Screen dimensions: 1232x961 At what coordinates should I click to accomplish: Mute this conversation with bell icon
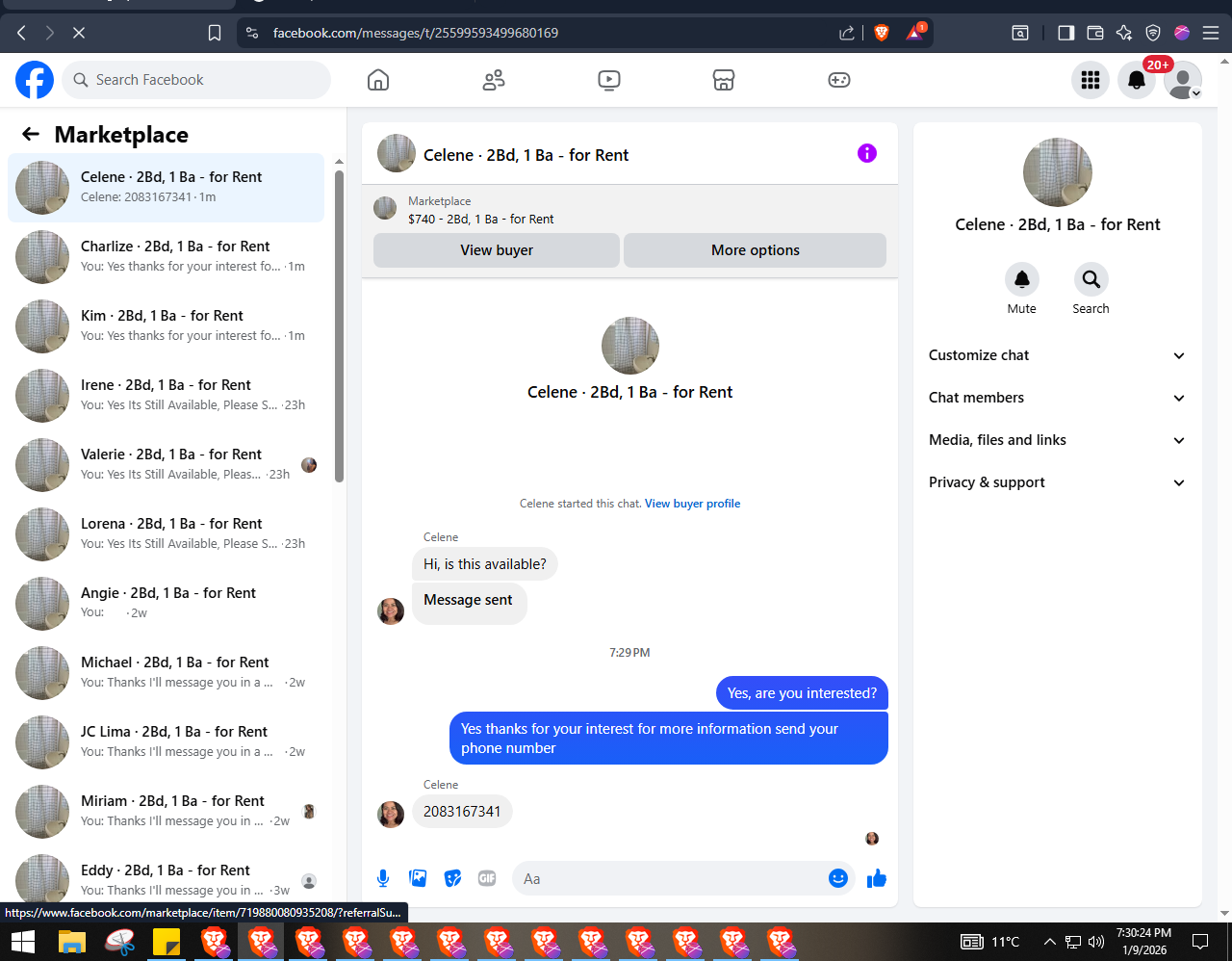[1022, 279]
